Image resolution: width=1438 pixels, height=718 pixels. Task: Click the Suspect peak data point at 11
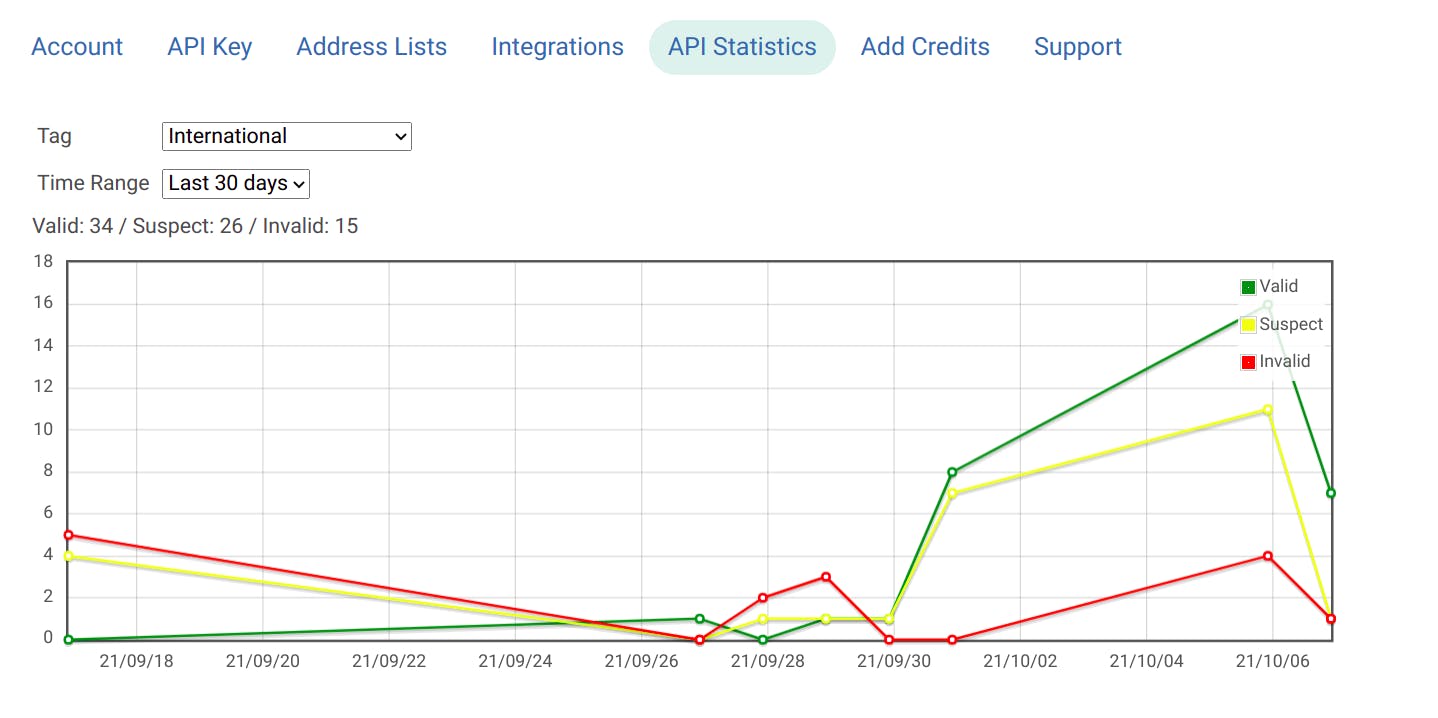pyautogui.click(x=1268, y=410)
